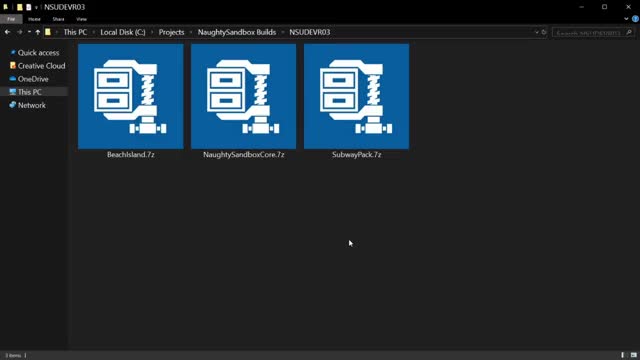640x360 pixels.
Task: Minimize the NSUDEVR03 window
Action: (x=582, y=7)
